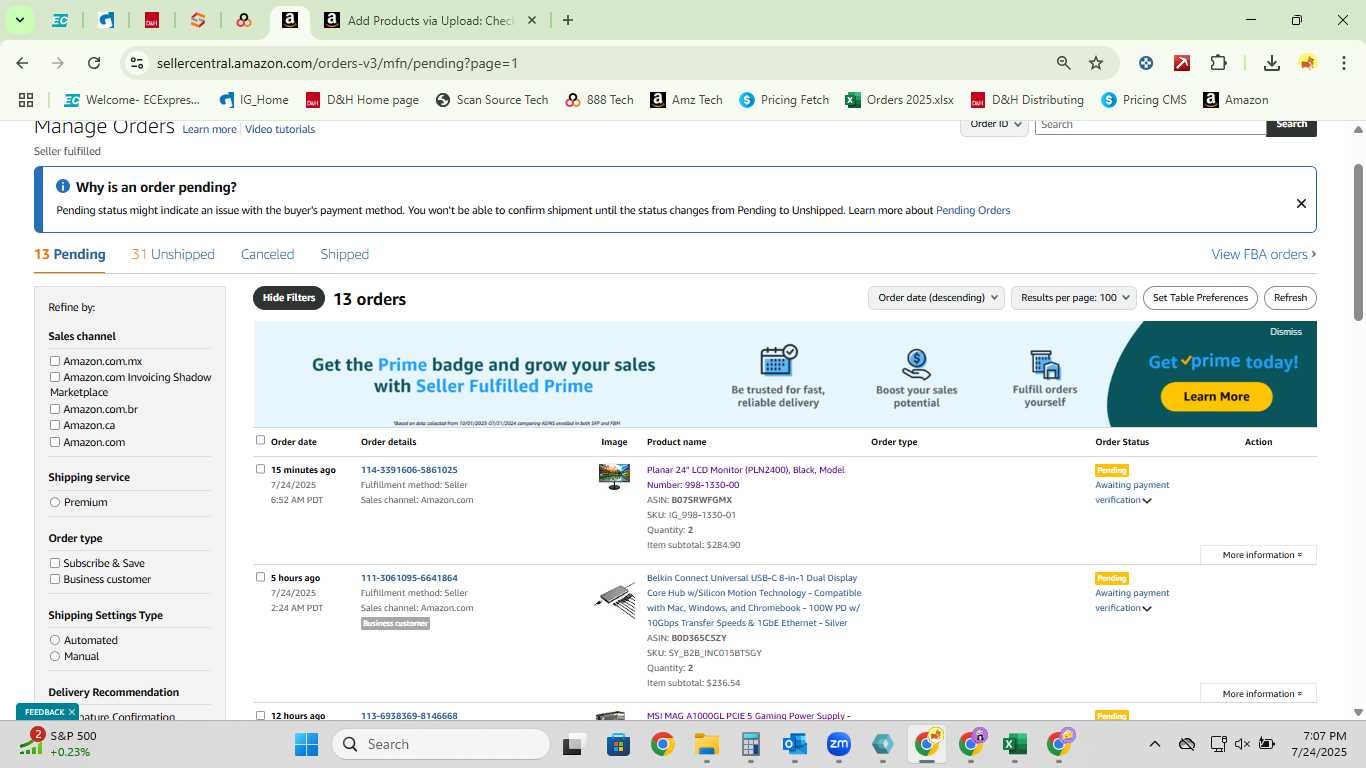Open the browser Downloads icon
1366x768 pixels.
point(1272,63)
